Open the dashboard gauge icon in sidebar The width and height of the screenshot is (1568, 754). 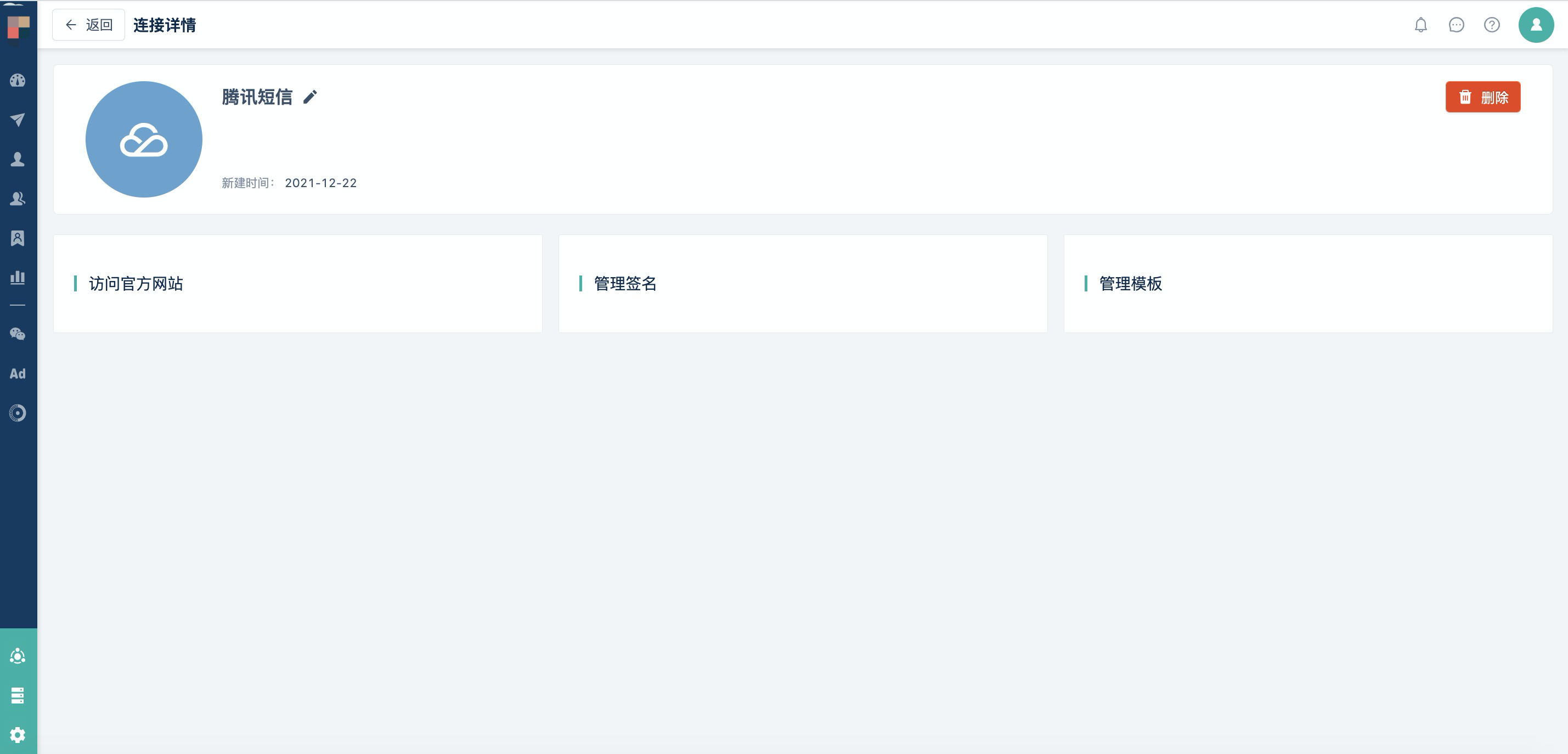(x=18, y=80)
